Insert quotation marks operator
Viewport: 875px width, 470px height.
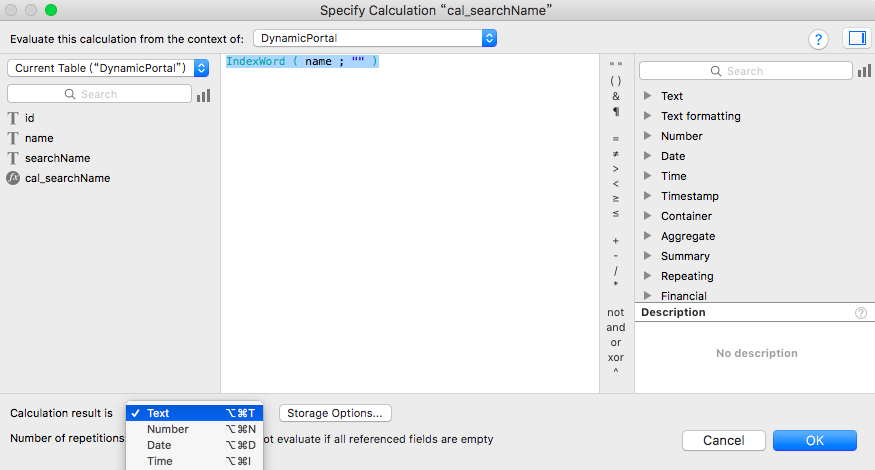[616, 65]
